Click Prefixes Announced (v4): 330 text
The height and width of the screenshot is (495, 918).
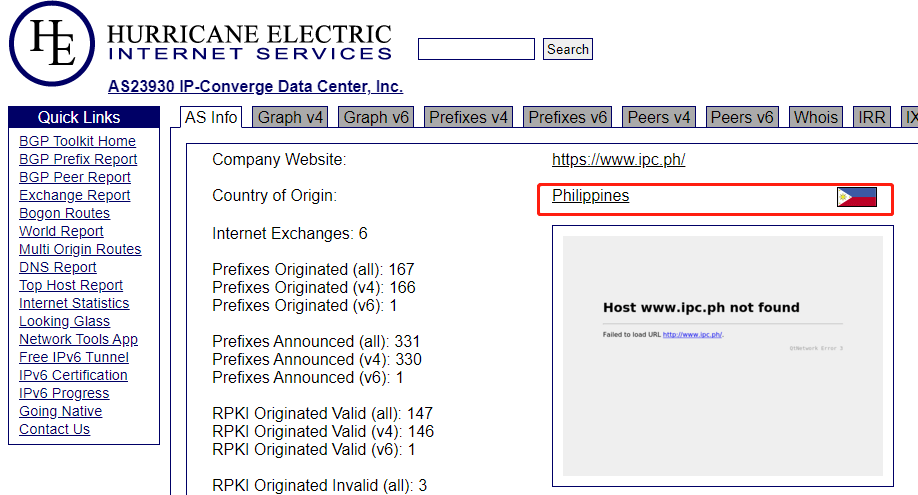(317, 360)
